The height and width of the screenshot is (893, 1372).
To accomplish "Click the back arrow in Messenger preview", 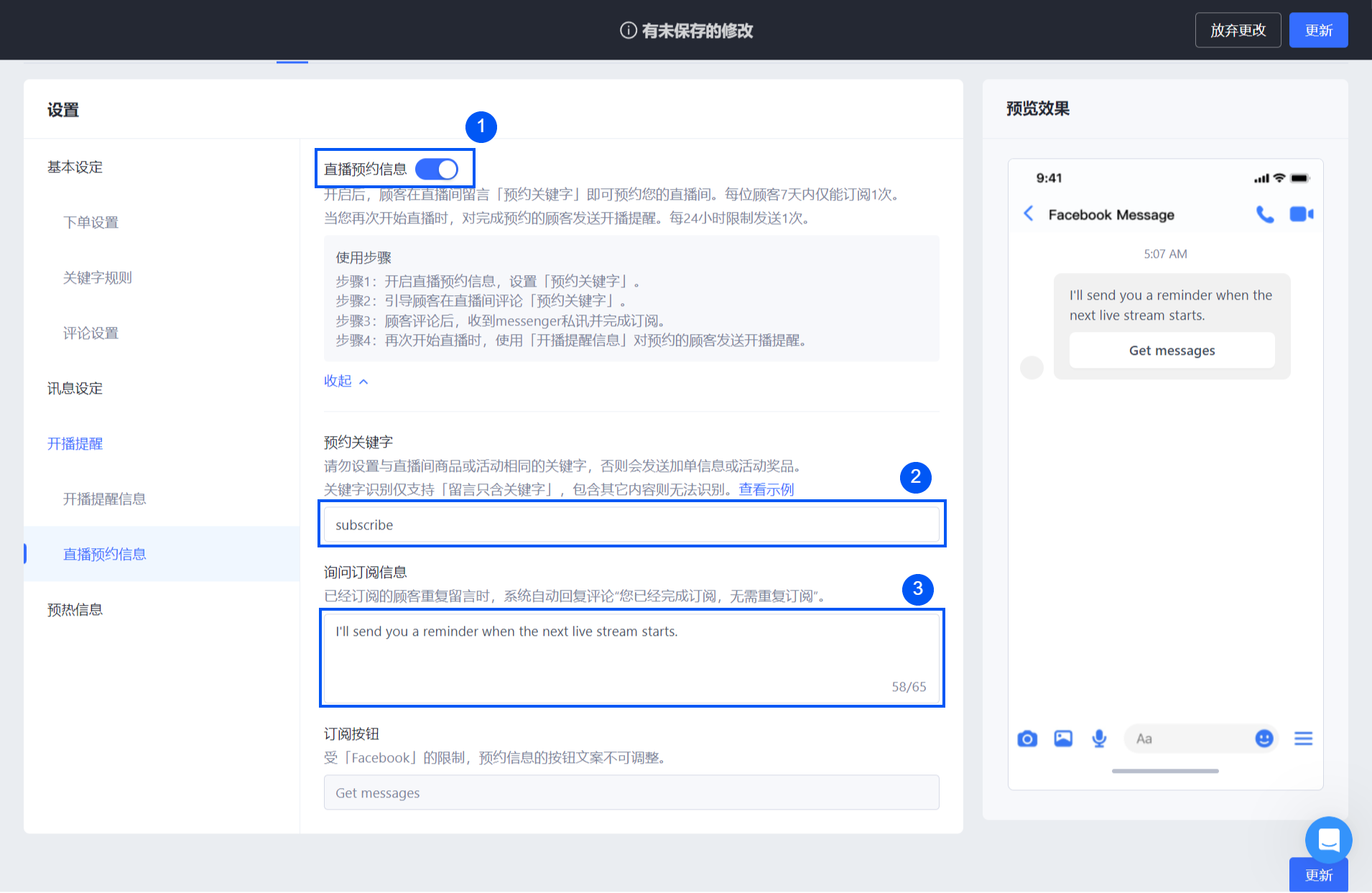I will 1028,213.
